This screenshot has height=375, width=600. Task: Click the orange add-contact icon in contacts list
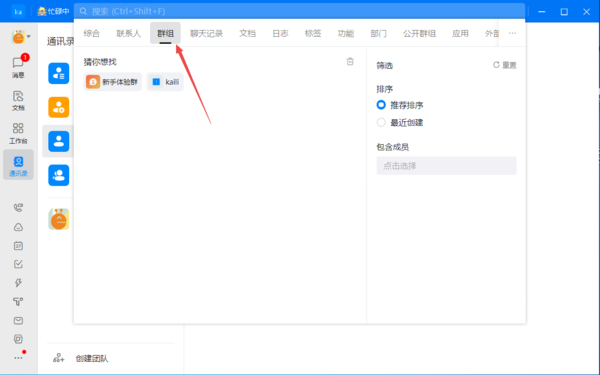[59, 107]
